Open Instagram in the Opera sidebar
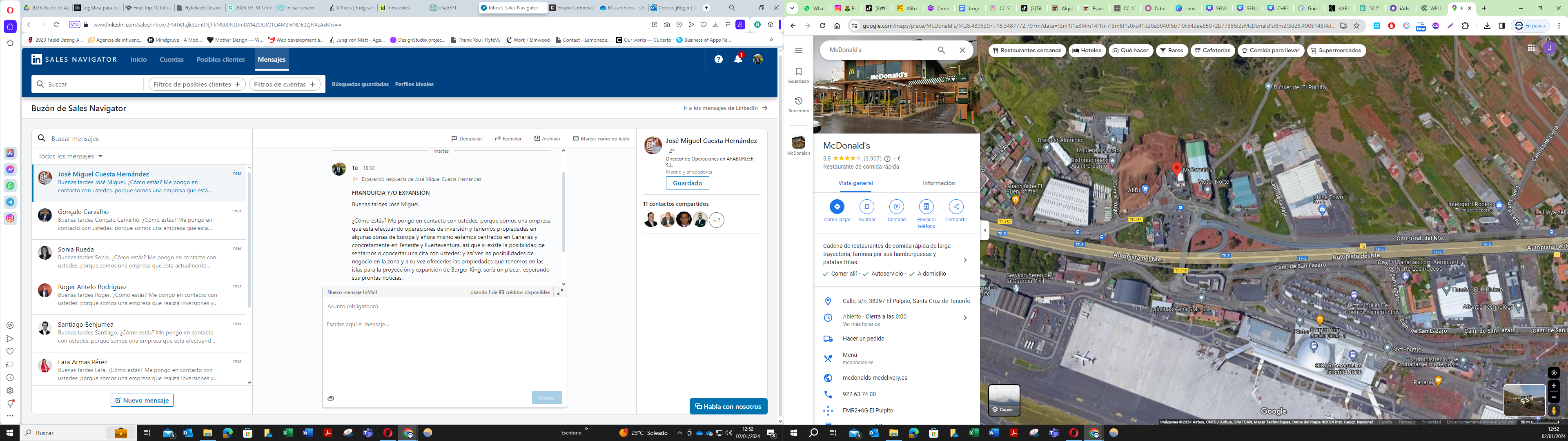The height and width of the screenshot is (441, 1568). (x=10, y=218)
